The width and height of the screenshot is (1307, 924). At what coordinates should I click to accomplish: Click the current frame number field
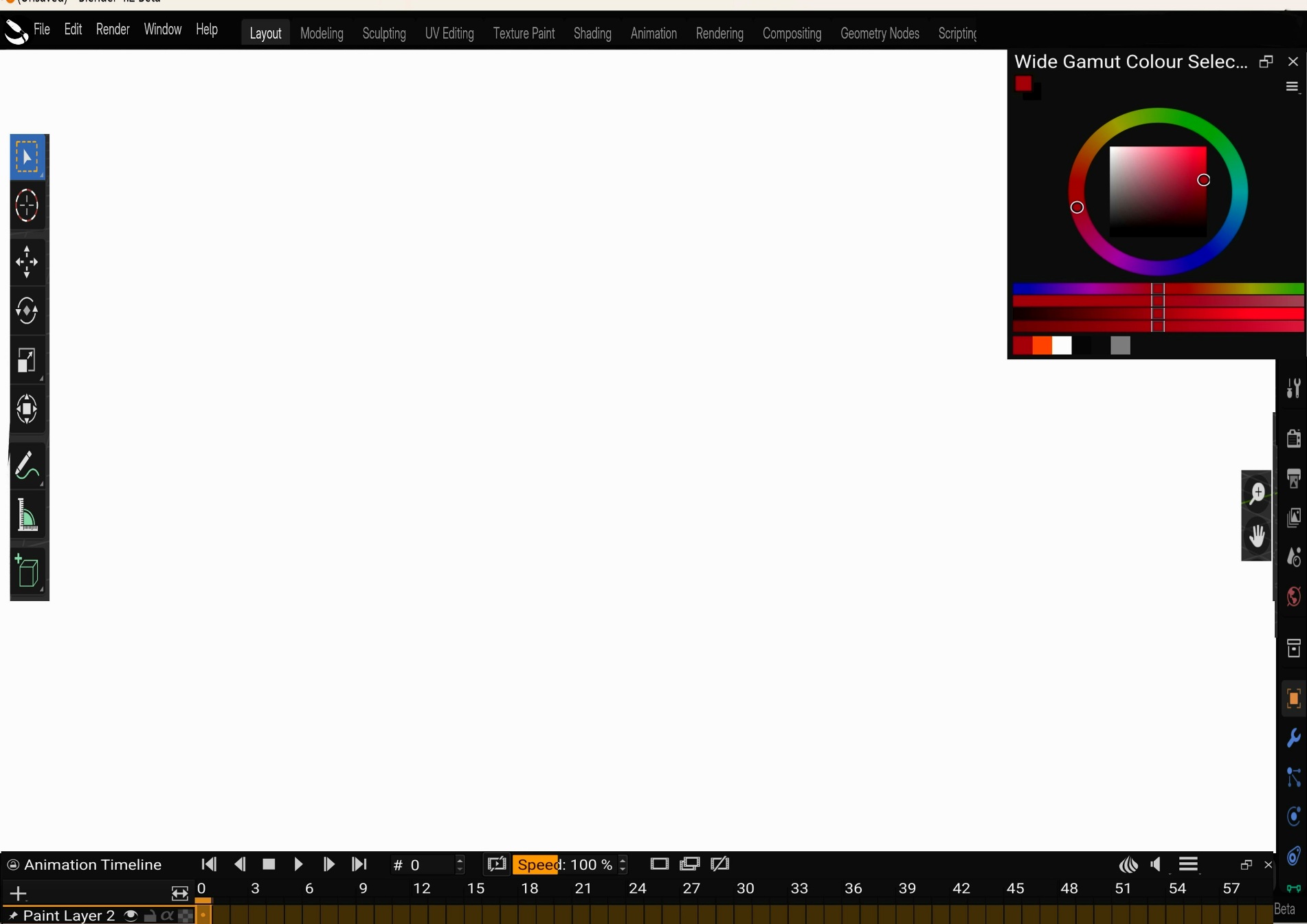427,864
